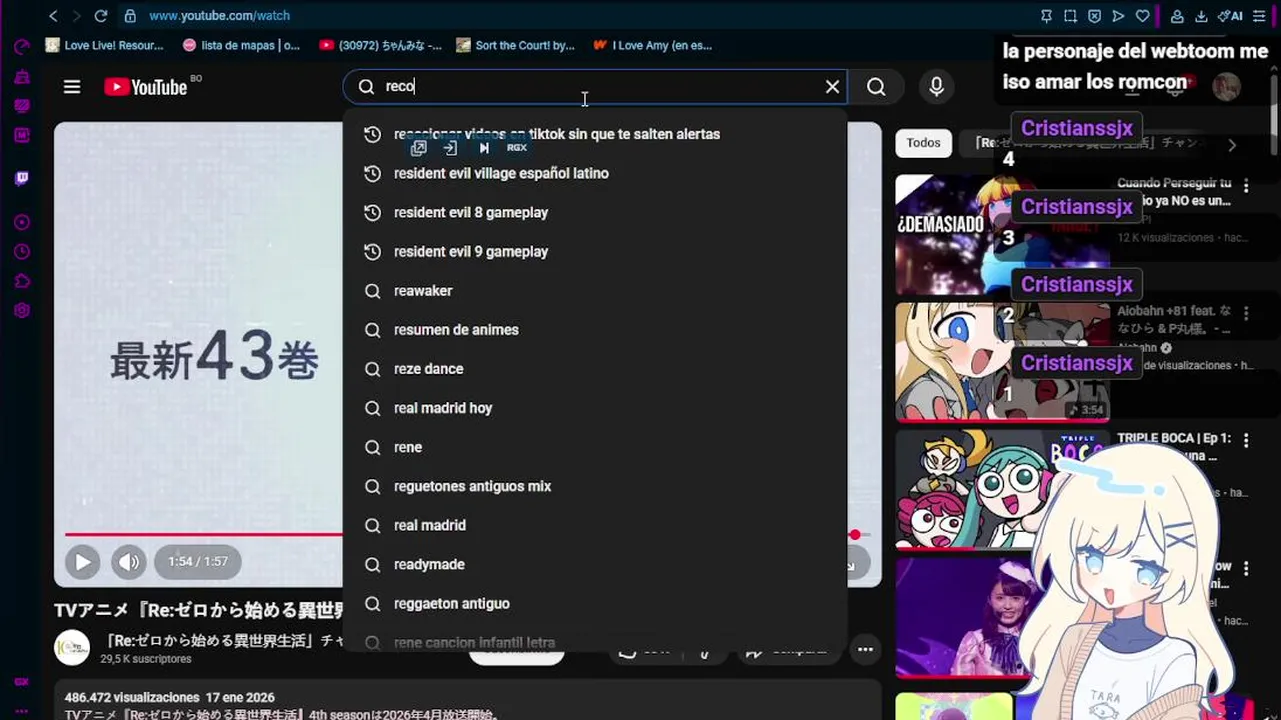Open the AI assistant toolbar button
The height and width of the screenshot is (720, 1281).
pos(1230,16)
